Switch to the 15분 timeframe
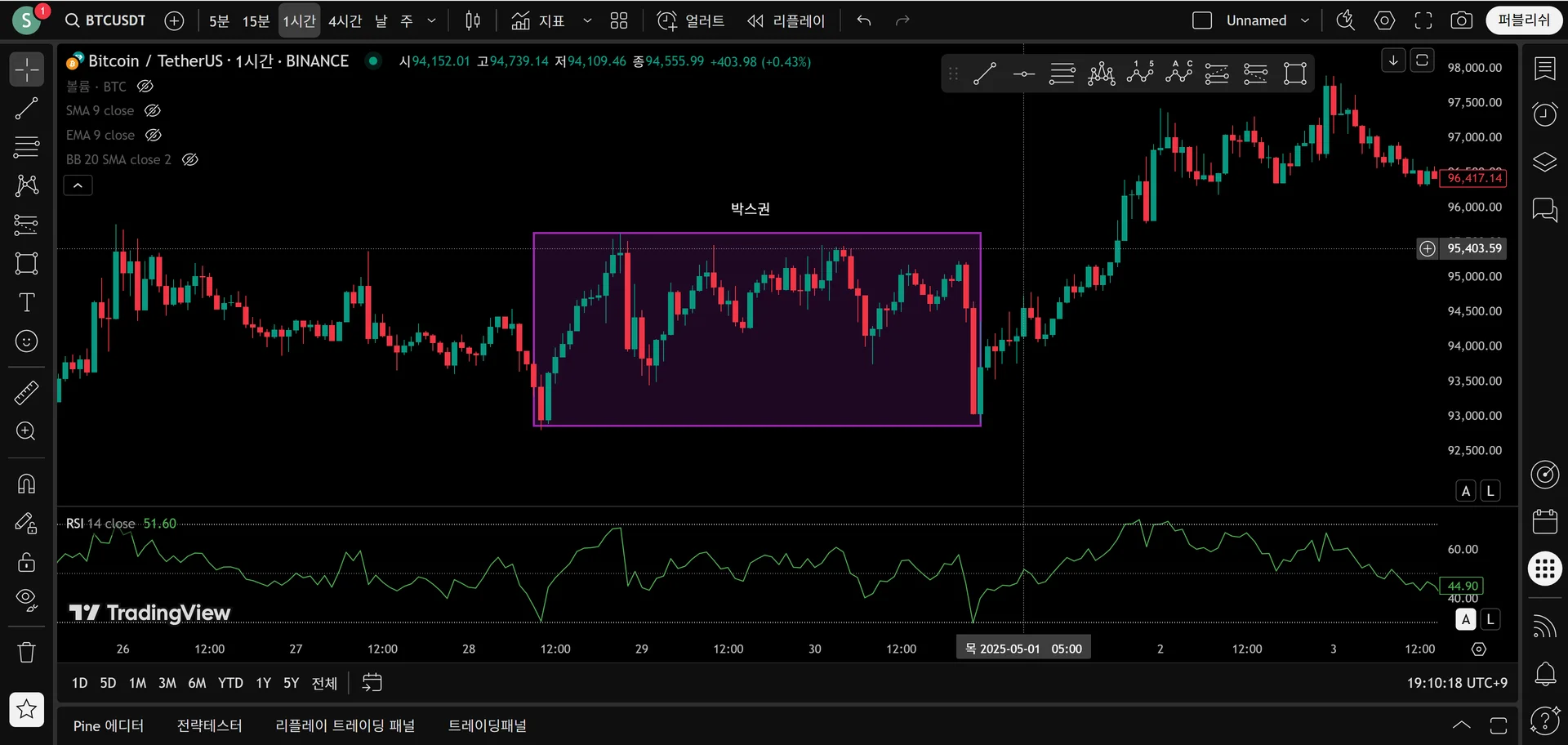The width and height of the screenshot is (1568, 745). coord(256,20)
